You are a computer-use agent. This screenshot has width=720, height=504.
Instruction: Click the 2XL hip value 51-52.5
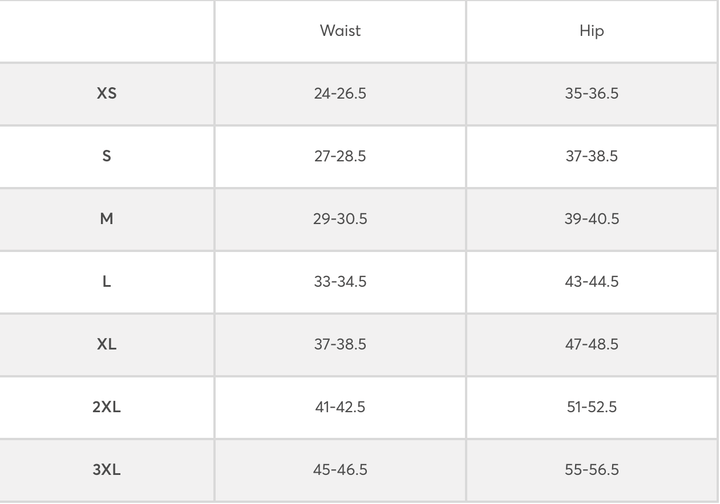click(591, 407)
